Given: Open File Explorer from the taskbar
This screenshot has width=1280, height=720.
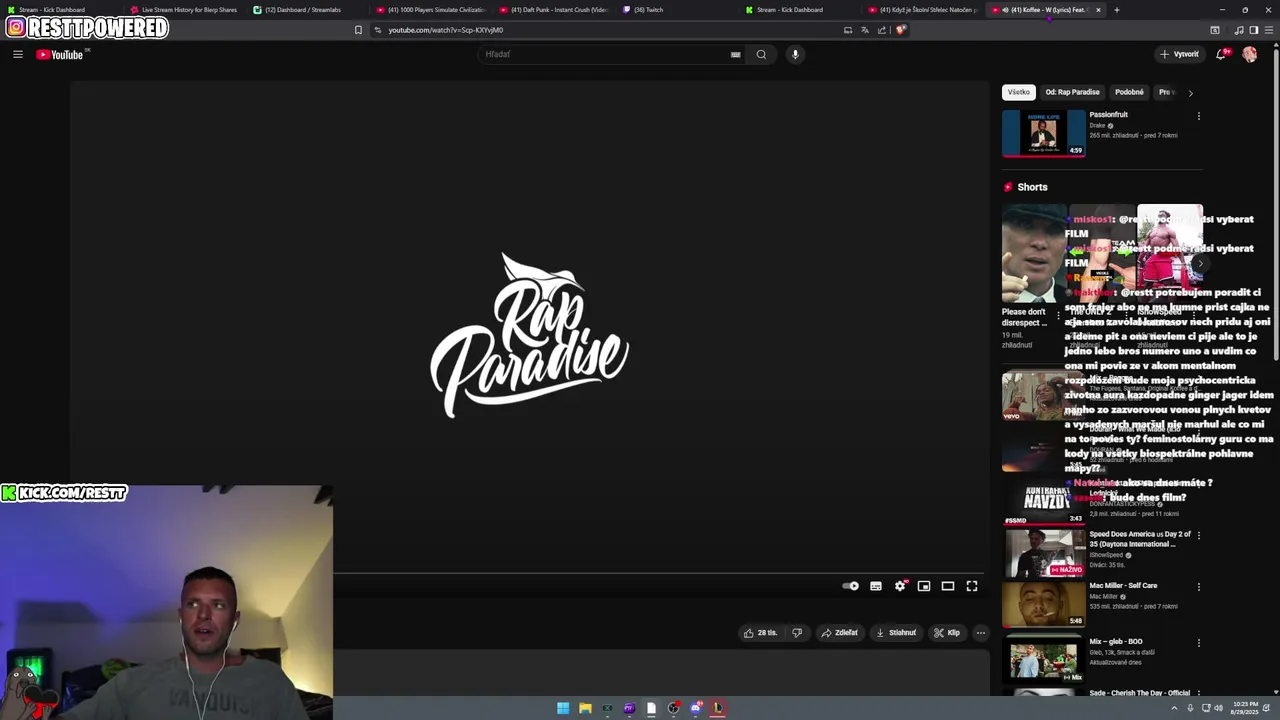Looking at the screenshot, I should 585,708.
